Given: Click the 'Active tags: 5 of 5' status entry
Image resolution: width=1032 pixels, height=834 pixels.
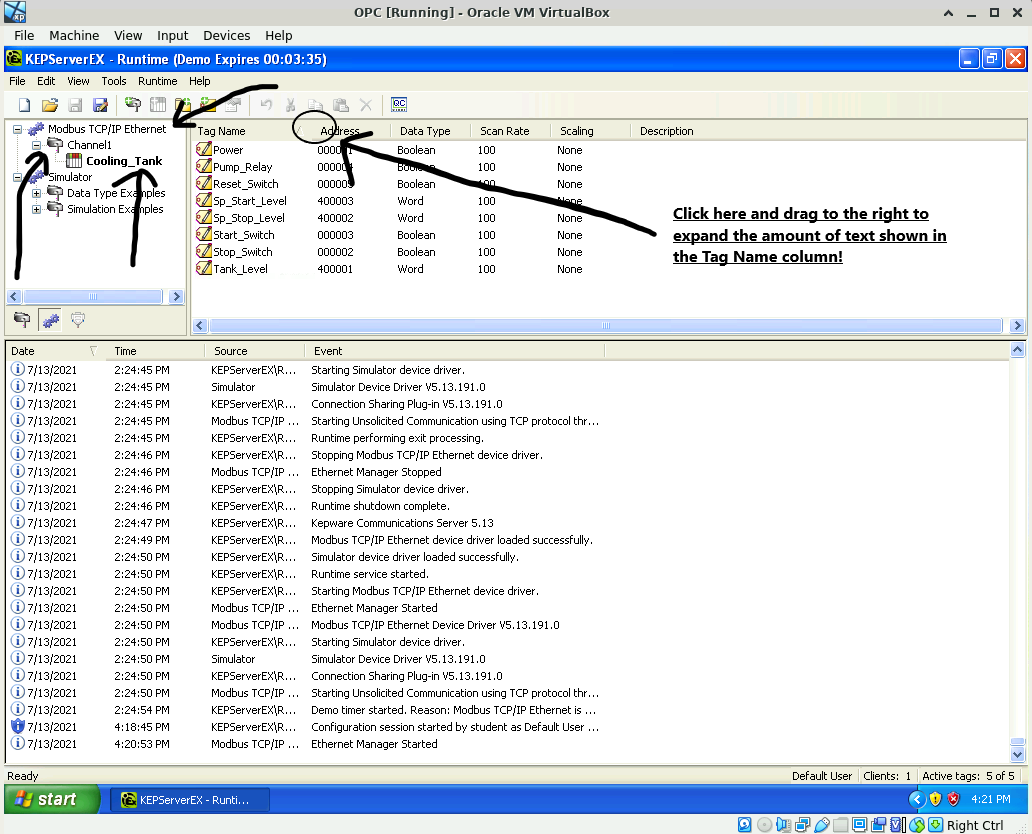Looking at the screenshot, I should pyautogui.click(x=968, y=776).
